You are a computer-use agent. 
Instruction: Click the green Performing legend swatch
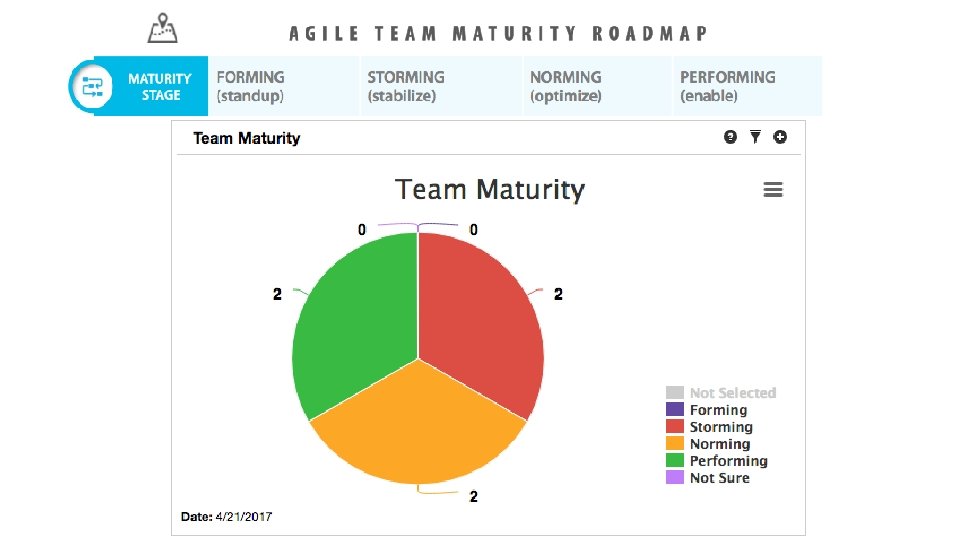675,461
